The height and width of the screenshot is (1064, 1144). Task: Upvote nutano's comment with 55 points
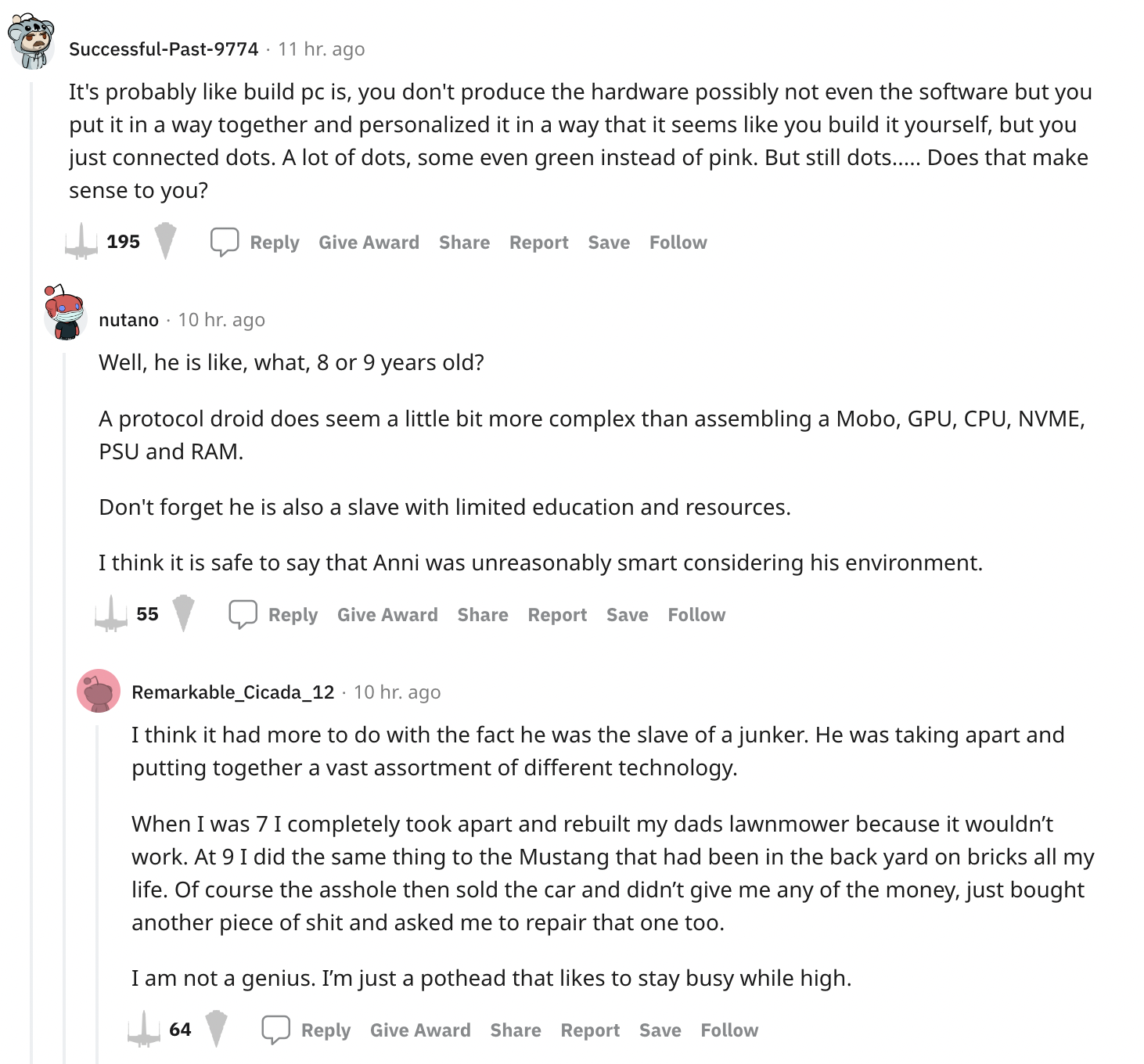(x=110, y=614)
